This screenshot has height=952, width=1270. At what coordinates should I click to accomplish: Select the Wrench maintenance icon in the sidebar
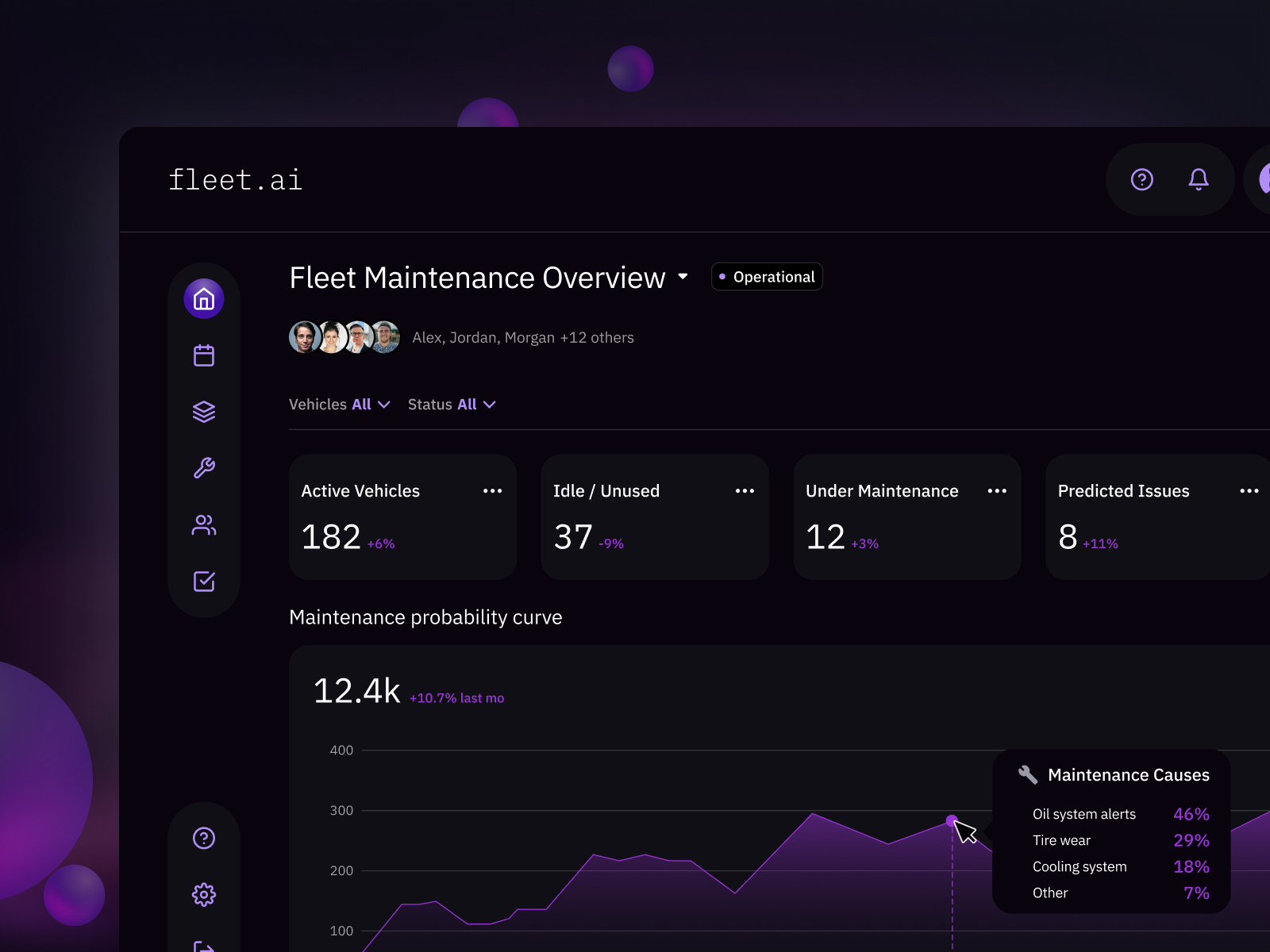pos(204,468)
